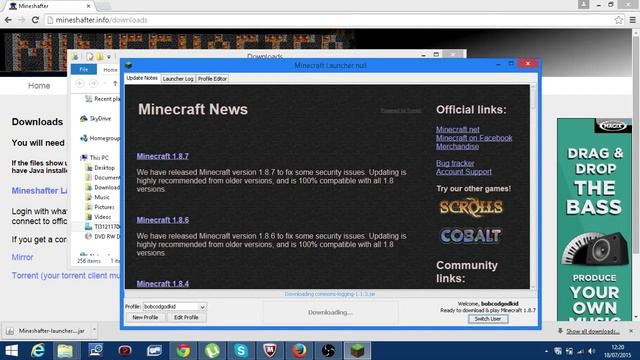Switch to the Minecraft taskbar icon
This screenshot has width=640, height=360.
coord(357,351)
